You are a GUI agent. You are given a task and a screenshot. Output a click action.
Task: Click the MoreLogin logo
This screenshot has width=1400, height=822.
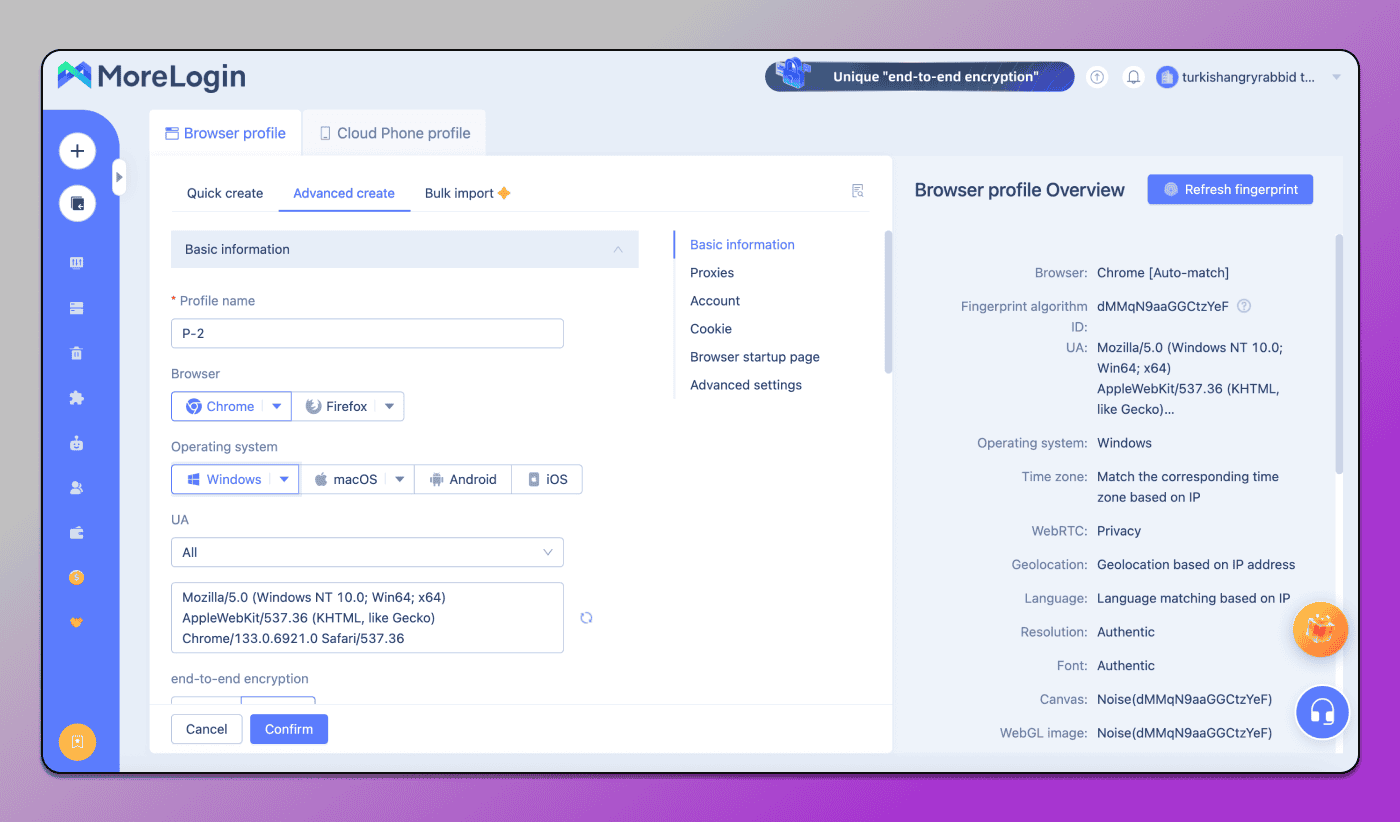151,76
